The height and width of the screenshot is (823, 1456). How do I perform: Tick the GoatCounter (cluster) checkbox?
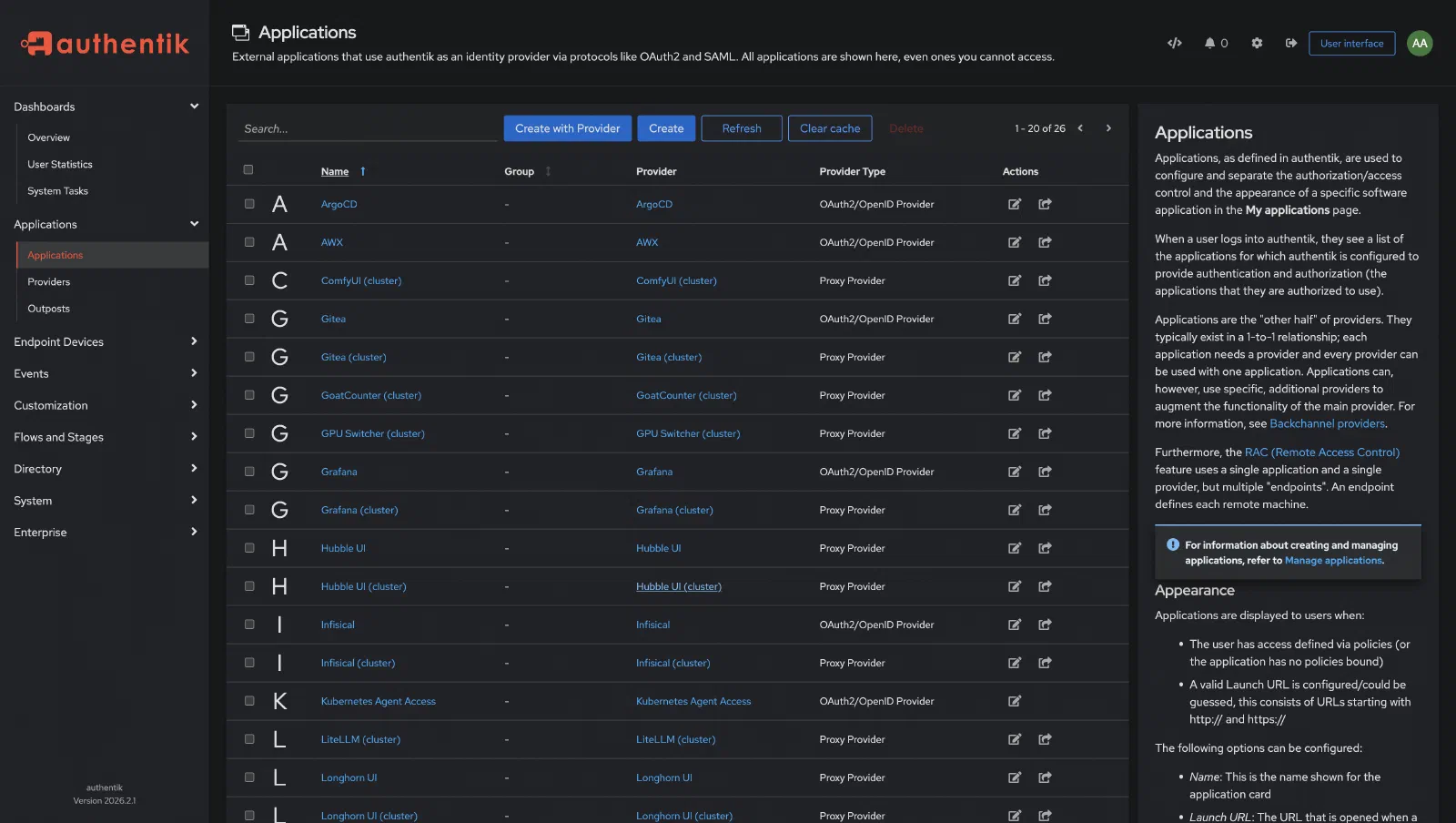pos(249,395)
